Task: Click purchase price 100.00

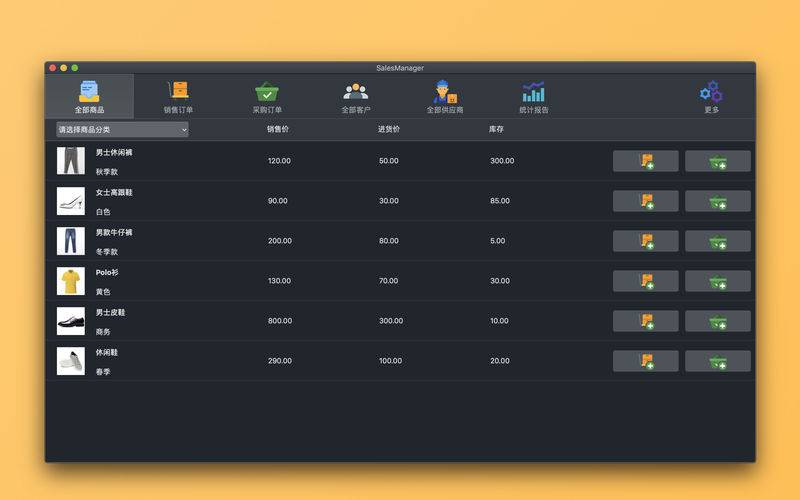Action: click(391, 361)
